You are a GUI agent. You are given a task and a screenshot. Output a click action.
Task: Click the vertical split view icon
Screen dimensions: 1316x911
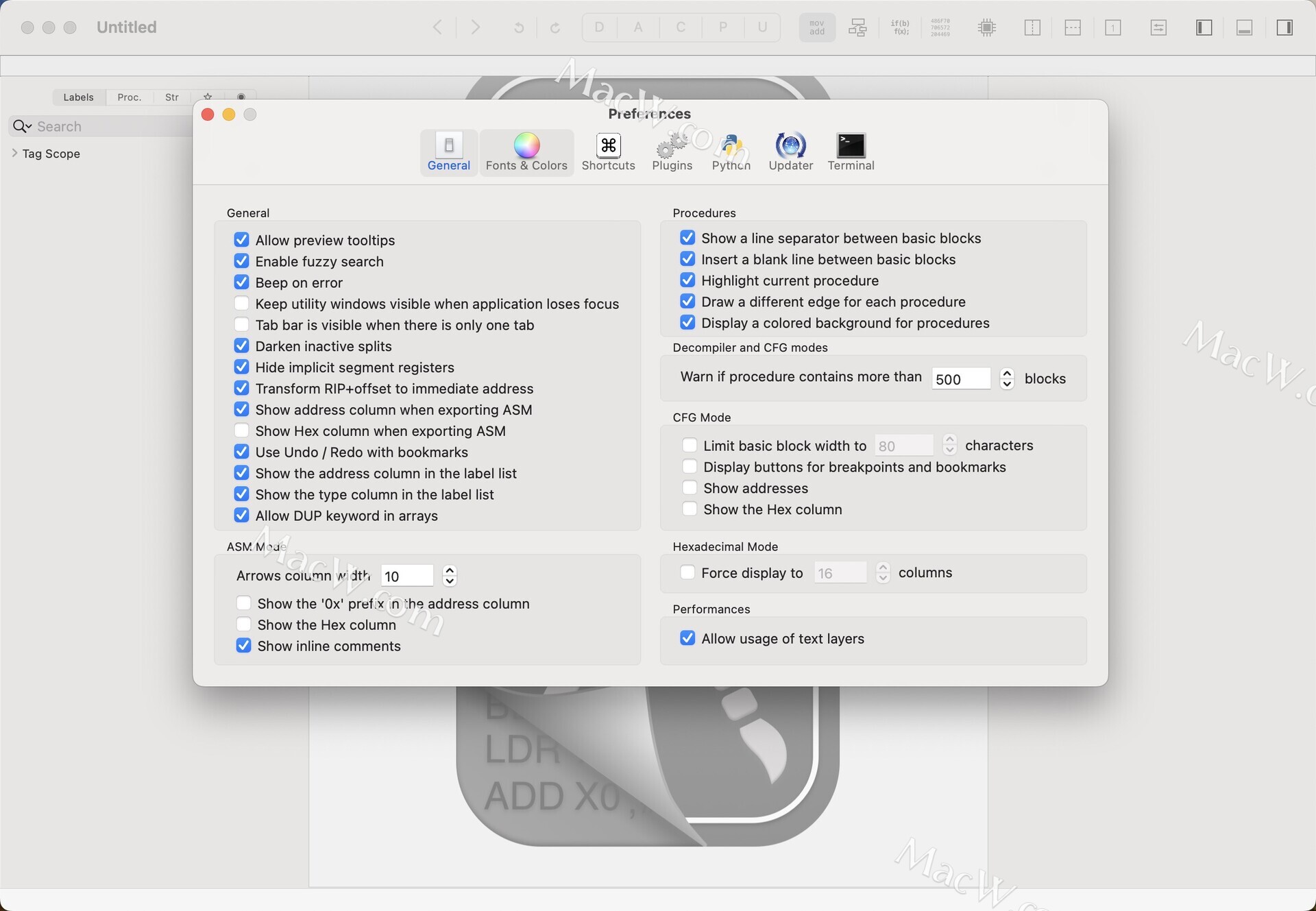click(1032, 27)
